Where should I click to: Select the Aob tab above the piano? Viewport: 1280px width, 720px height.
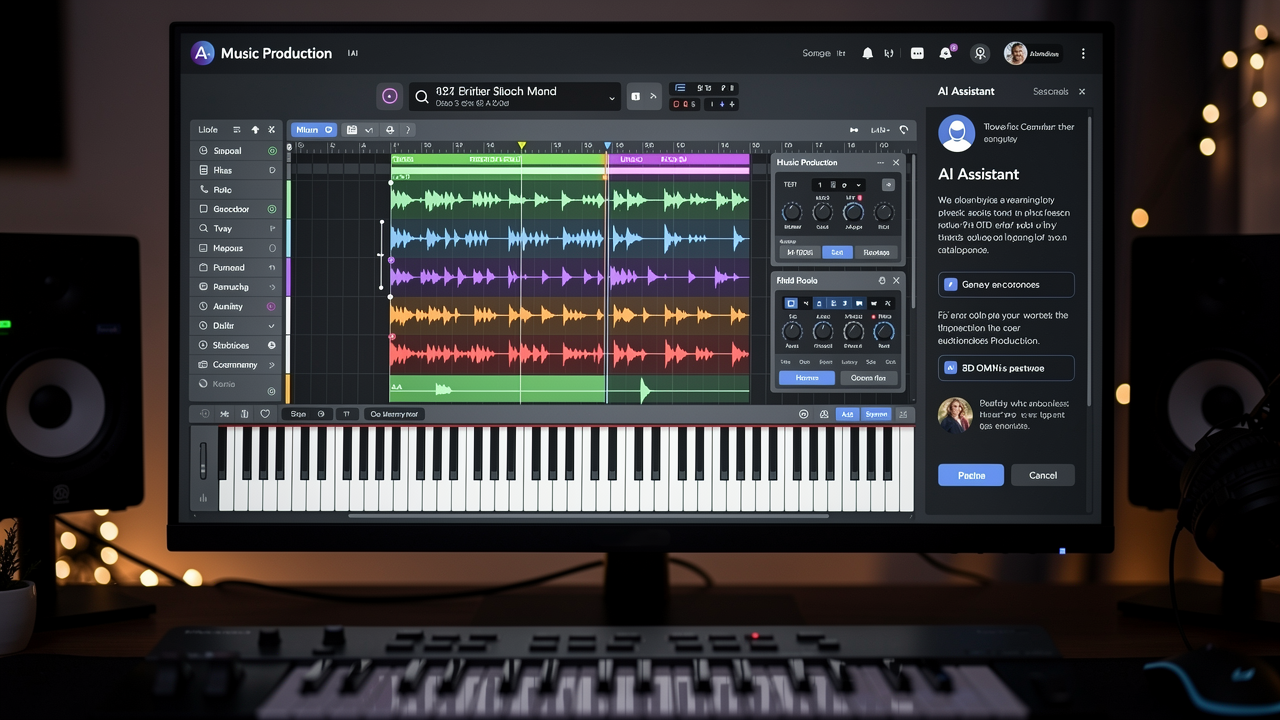847,414
